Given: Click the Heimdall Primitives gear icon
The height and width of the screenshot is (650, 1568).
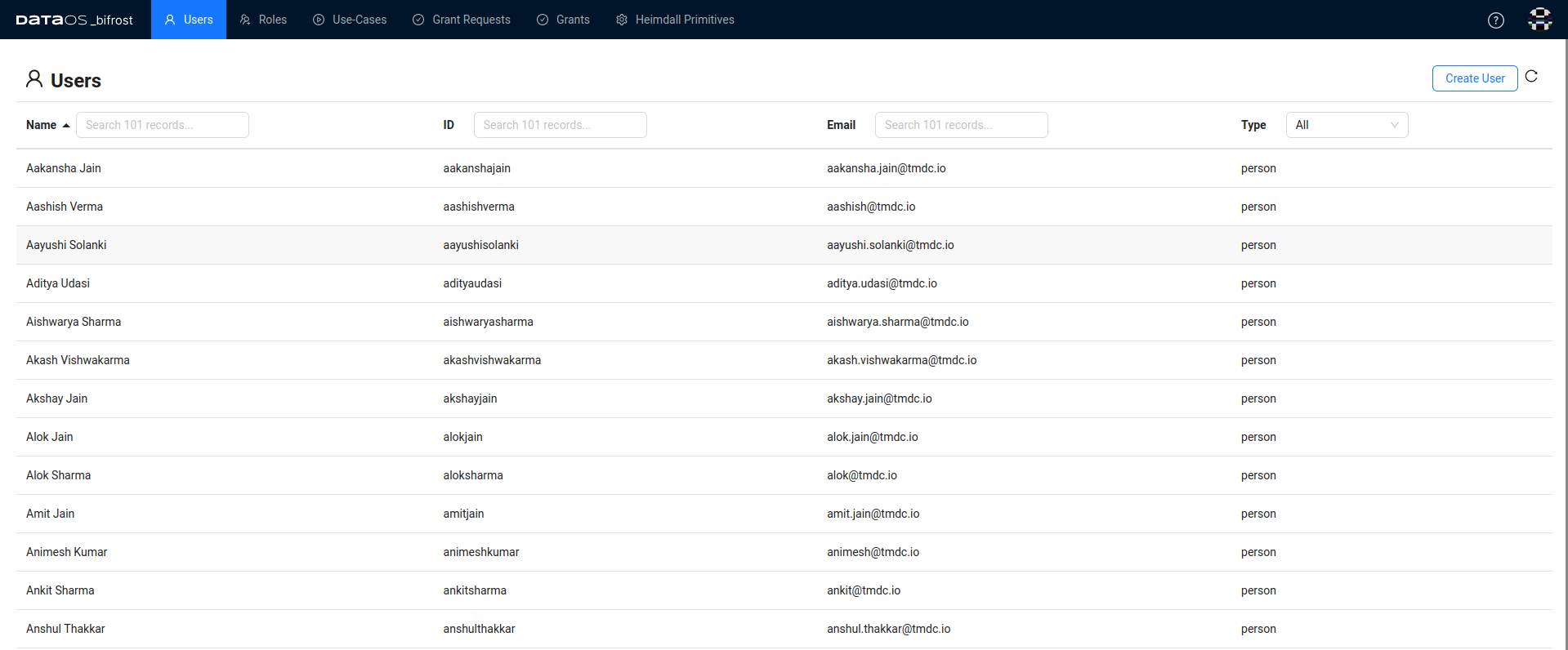Looking at the screenshot, I should click(x=622, y=20).
